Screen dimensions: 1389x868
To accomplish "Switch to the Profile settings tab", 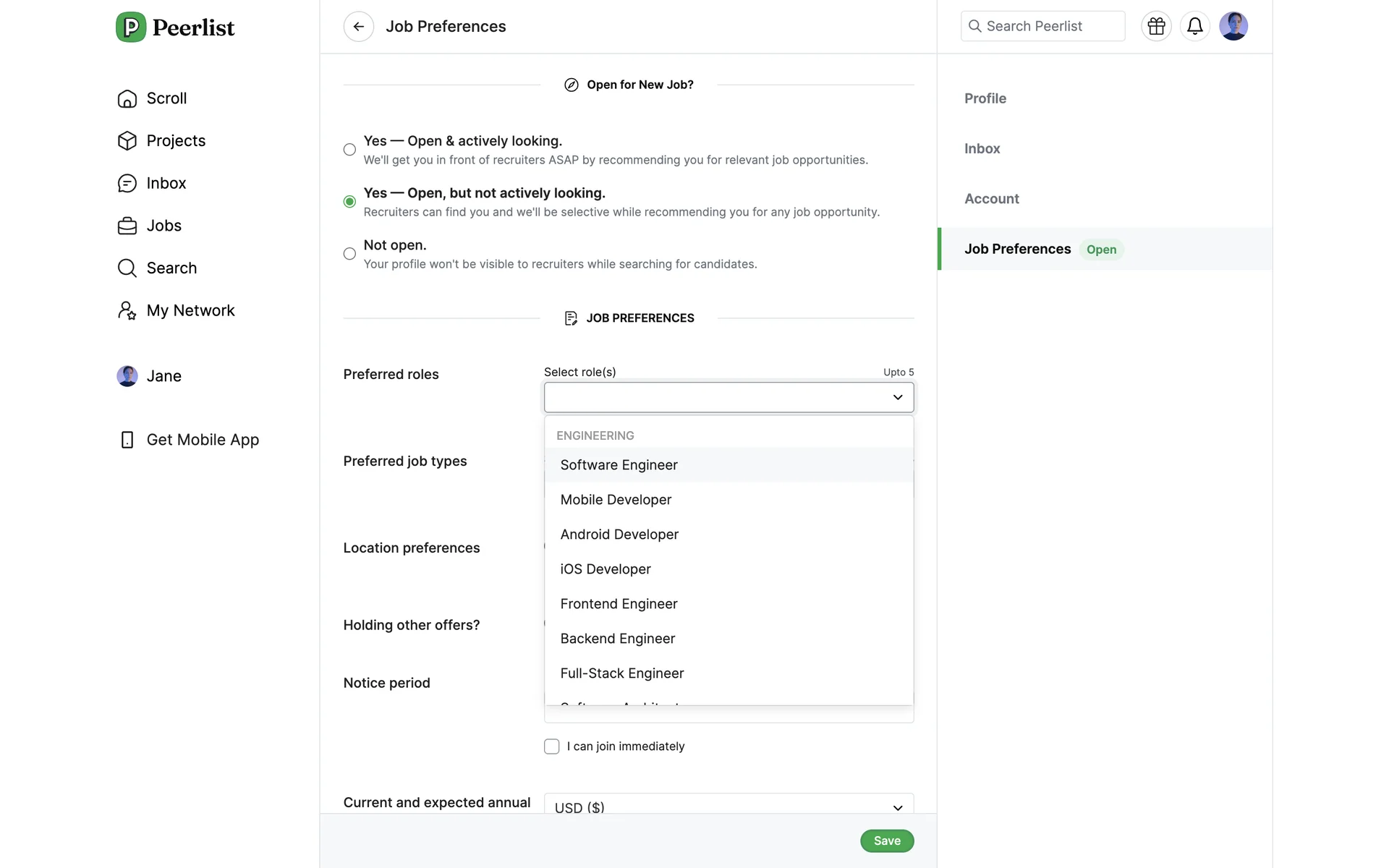I will [985, 98].
